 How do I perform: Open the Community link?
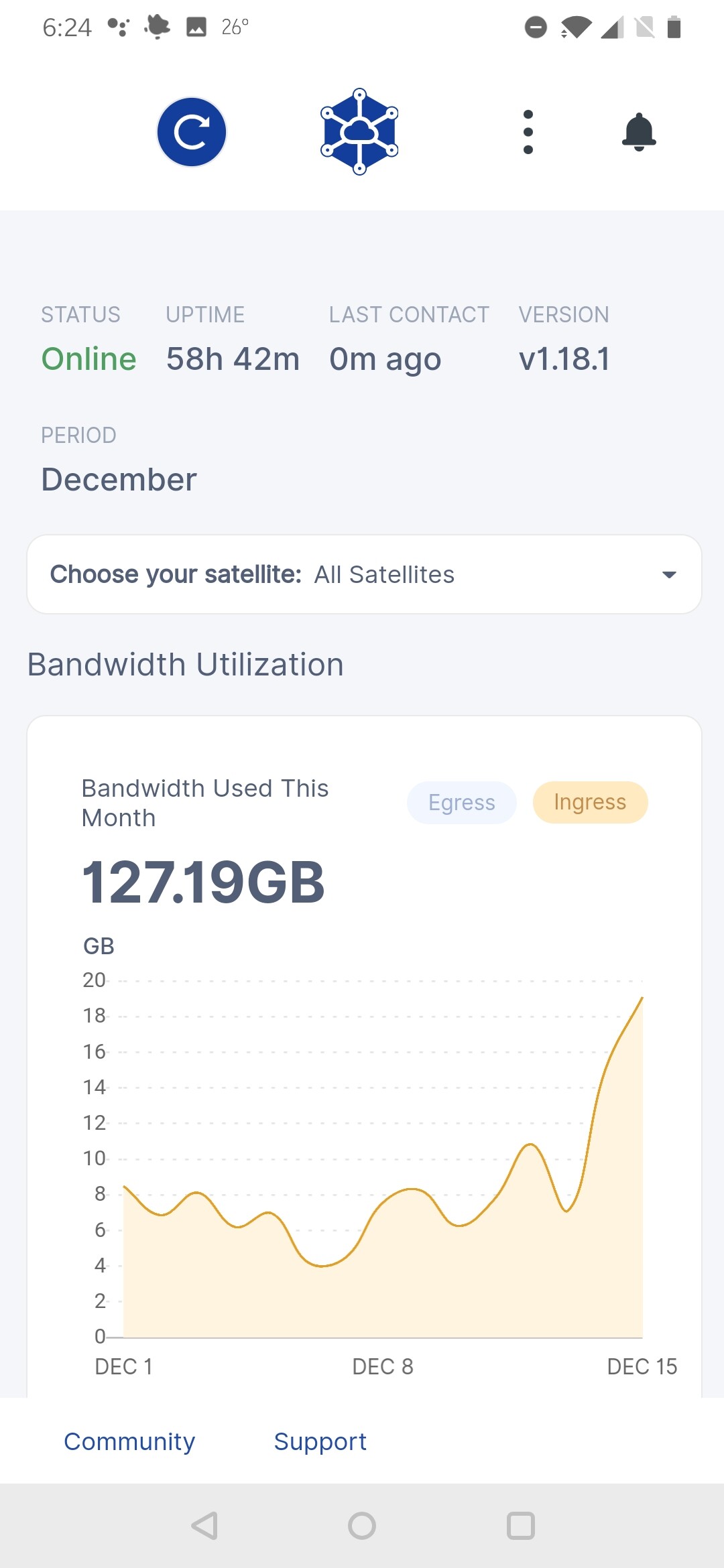pos(129,1441)
